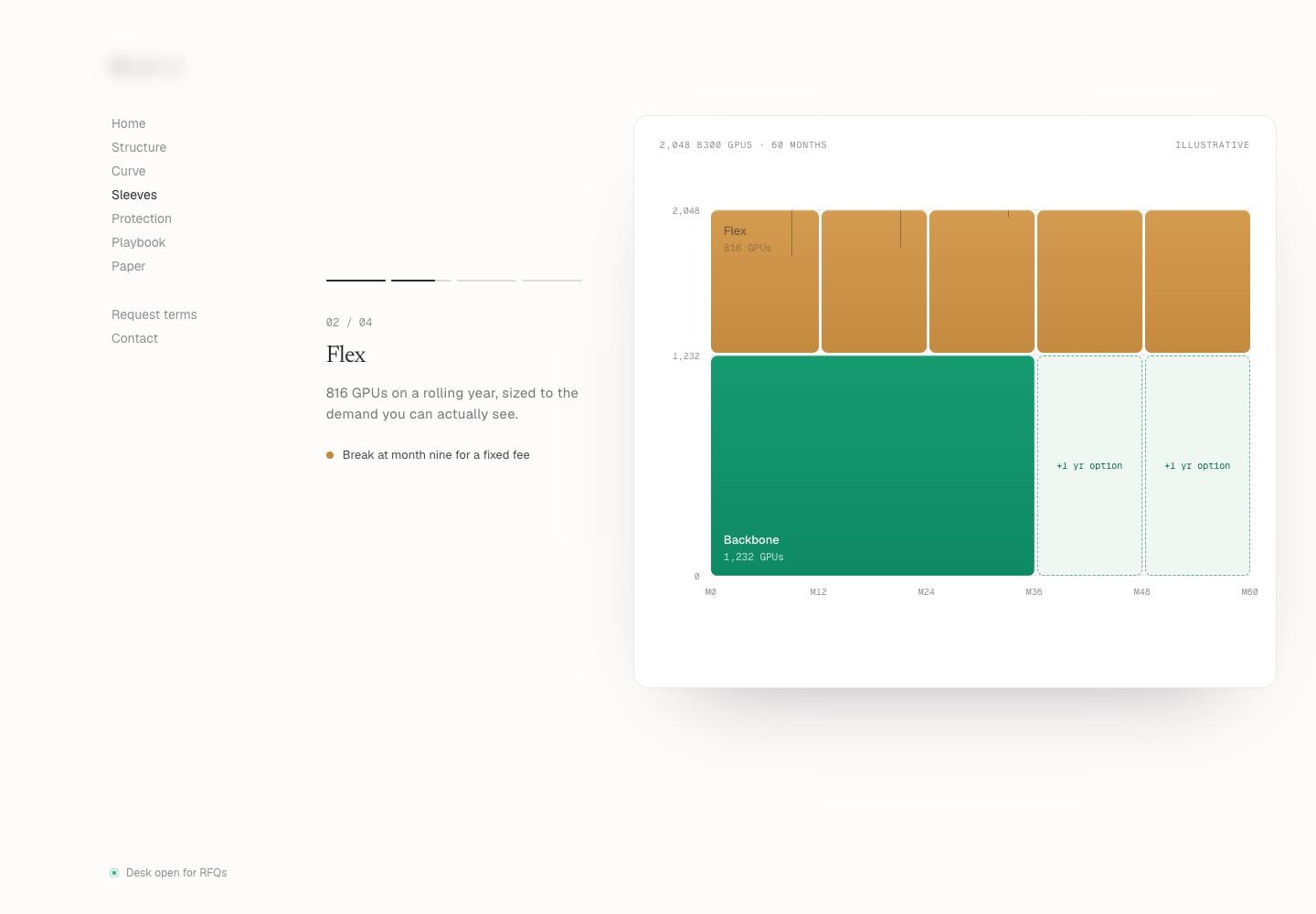Click the +1 yr option block starting at M36

1089,466
